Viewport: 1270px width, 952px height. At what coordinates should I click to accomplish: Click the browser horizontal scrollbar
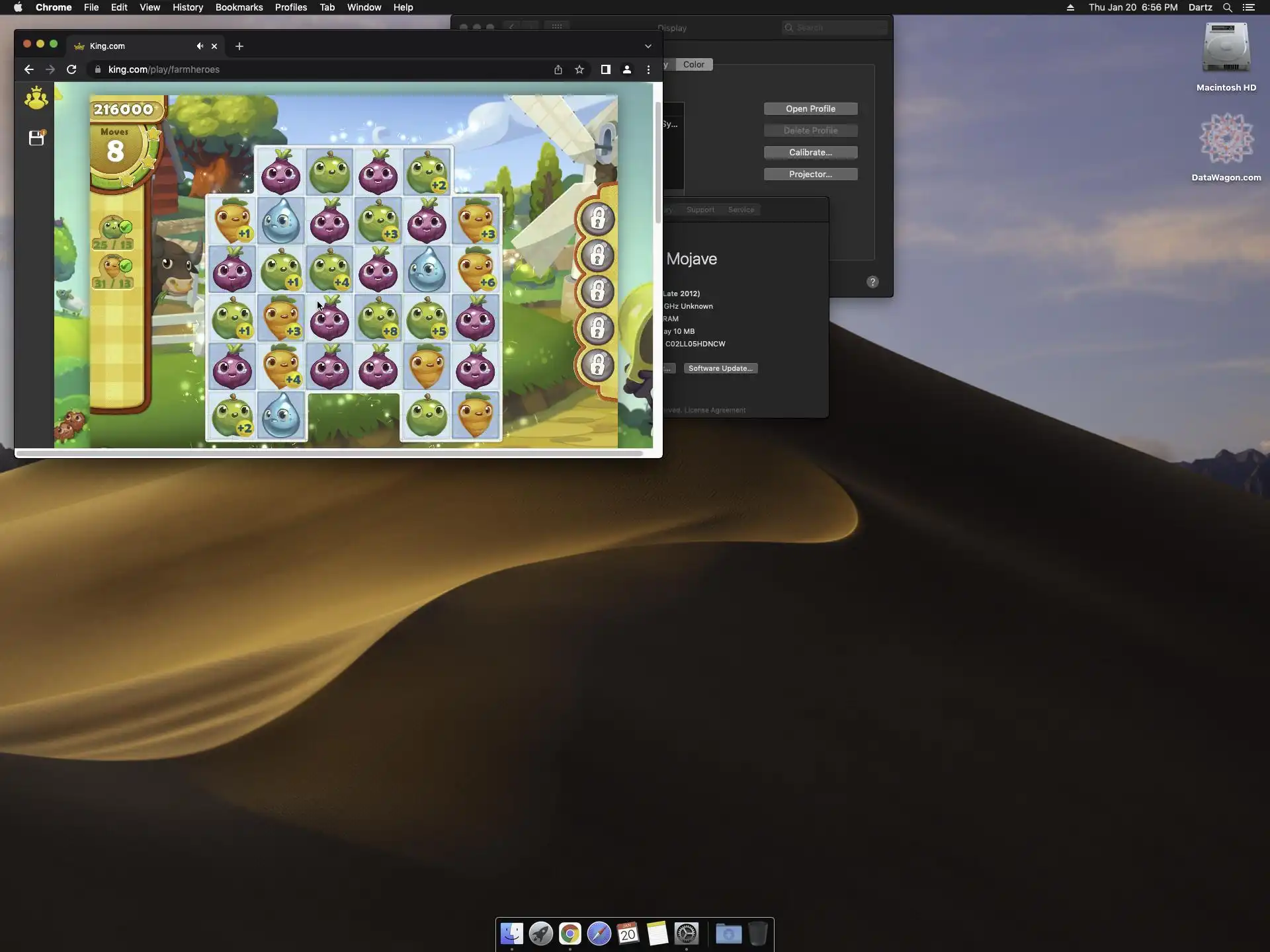point(329,454)
